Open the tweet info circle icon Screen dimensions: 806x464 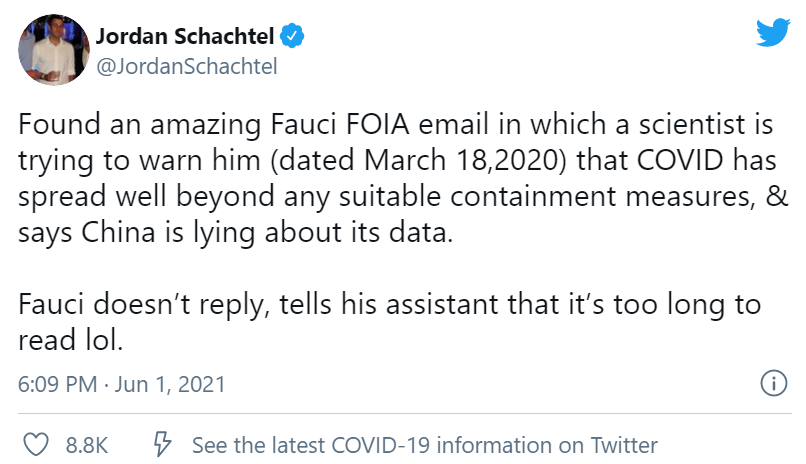(772, 383)
